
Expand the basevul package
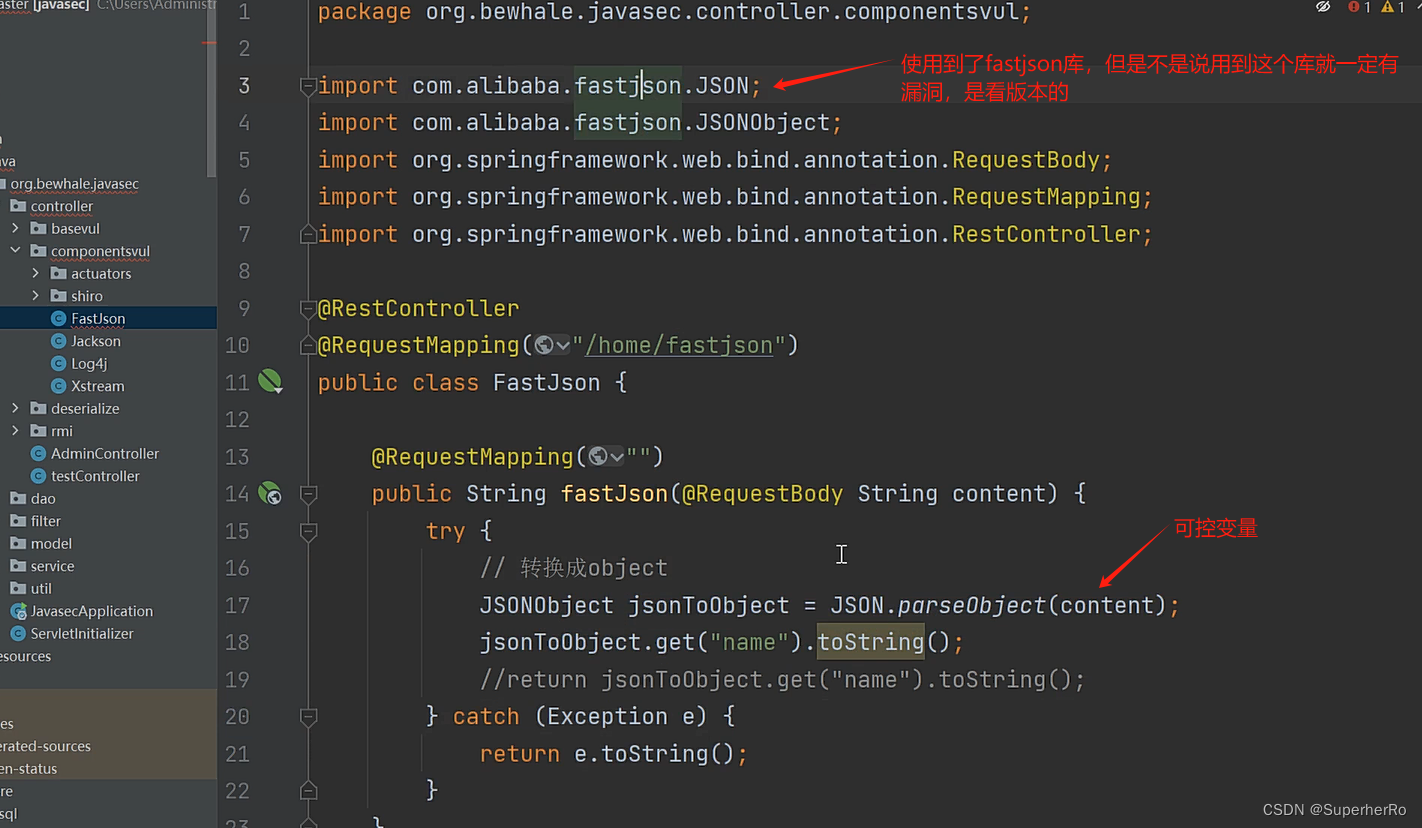point(15,228)
